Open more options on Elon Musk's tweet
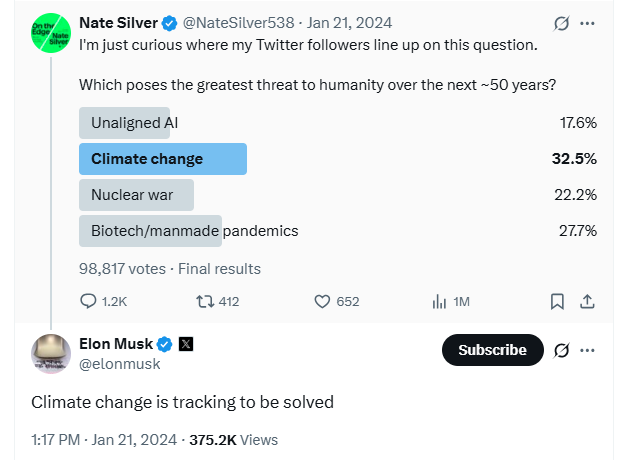Screen dimensions: 619x460 pyautogui.click(x=588, y=350)
